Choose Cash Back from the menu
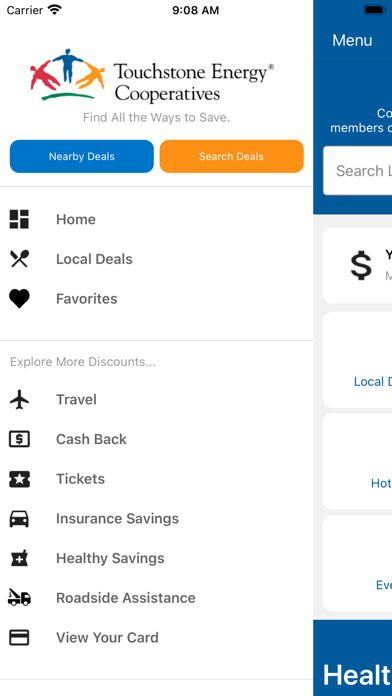The image size is (392, 696). pyautogui.click(x=157, y=439)
